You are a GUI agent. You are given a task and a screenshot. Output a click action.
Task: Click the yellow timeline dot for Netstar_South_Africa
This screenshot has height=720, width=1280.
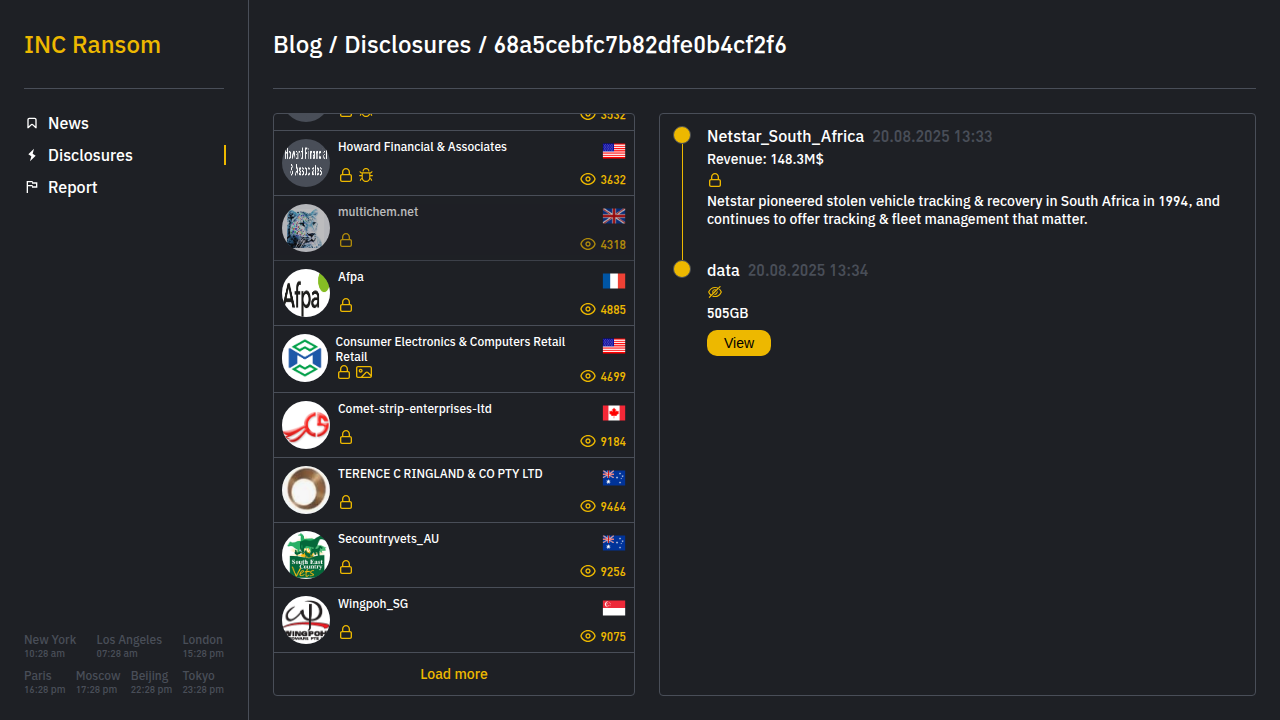tap(682, 135)
